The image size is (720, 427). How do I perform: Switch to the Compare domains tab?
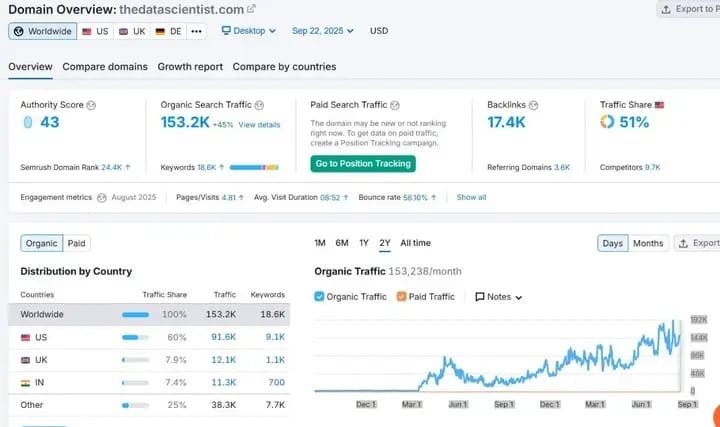[x=105, y=67]
